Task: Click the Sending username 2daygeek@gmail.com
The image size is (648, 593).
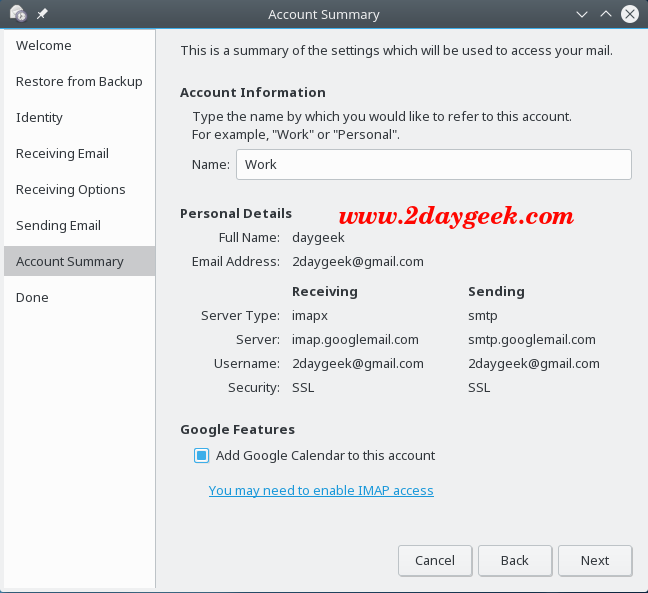Action: pyautogui.click(x=534, y=364)
